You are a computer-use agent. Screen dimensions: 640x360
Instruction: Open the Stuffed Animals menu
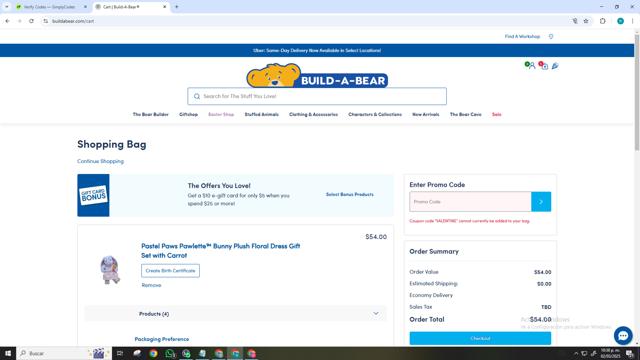pyautogui.click(x=262, y=114)
